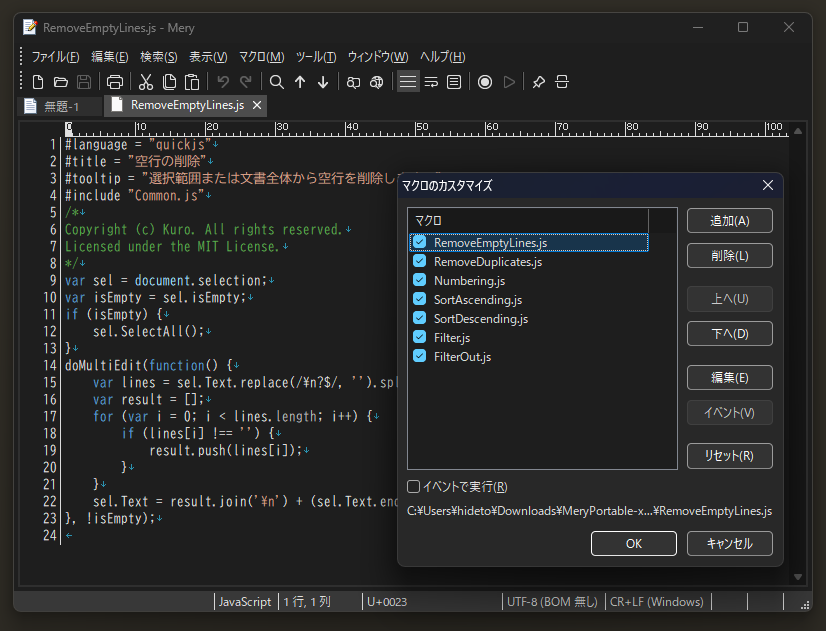826x631 pixels.
Task: Enable the イベントで実行 checkbox
Action: pos(414,487)
